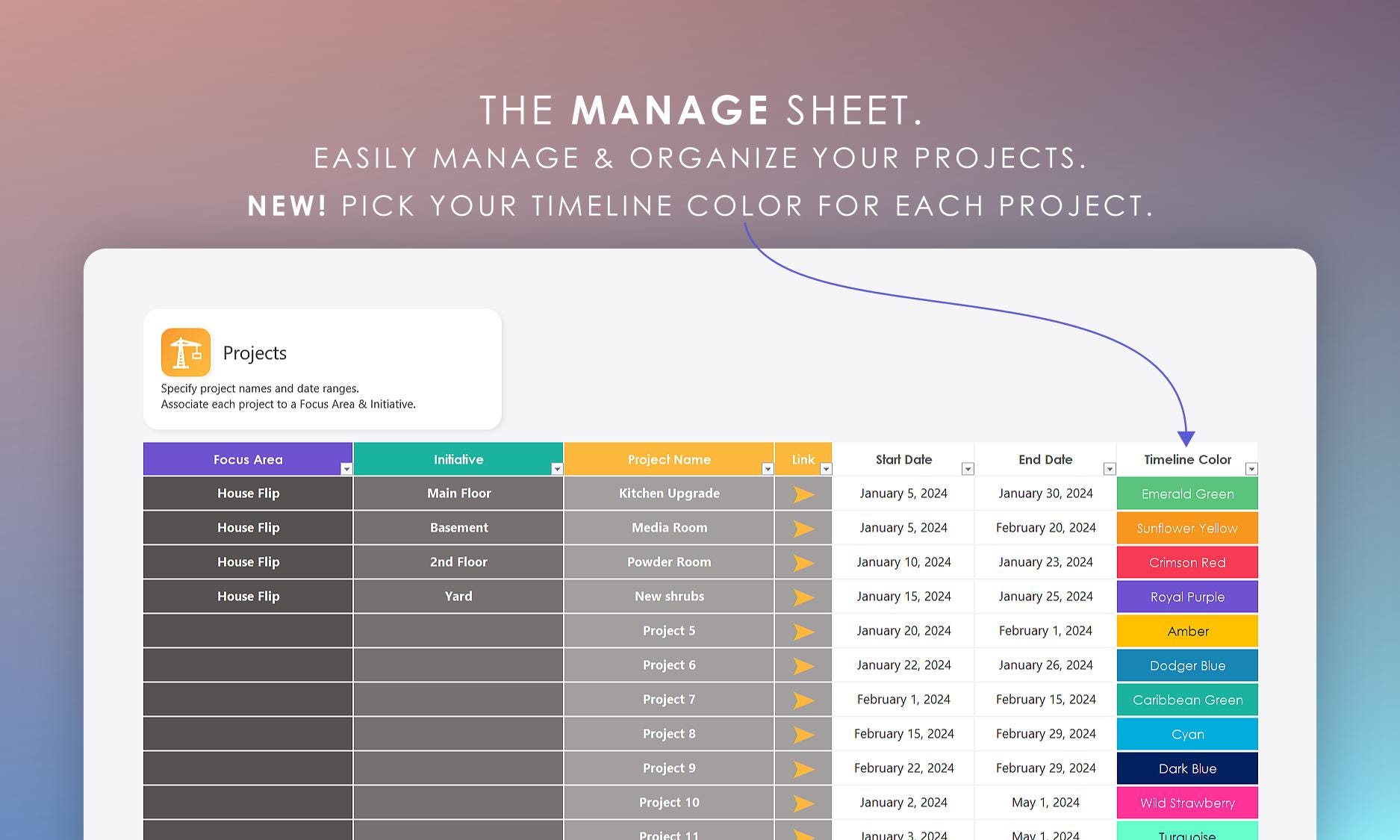The height and width of the screenshot is (840, 1400).
Task: Open the Link column filter dropdown
Action: point(826,469)
